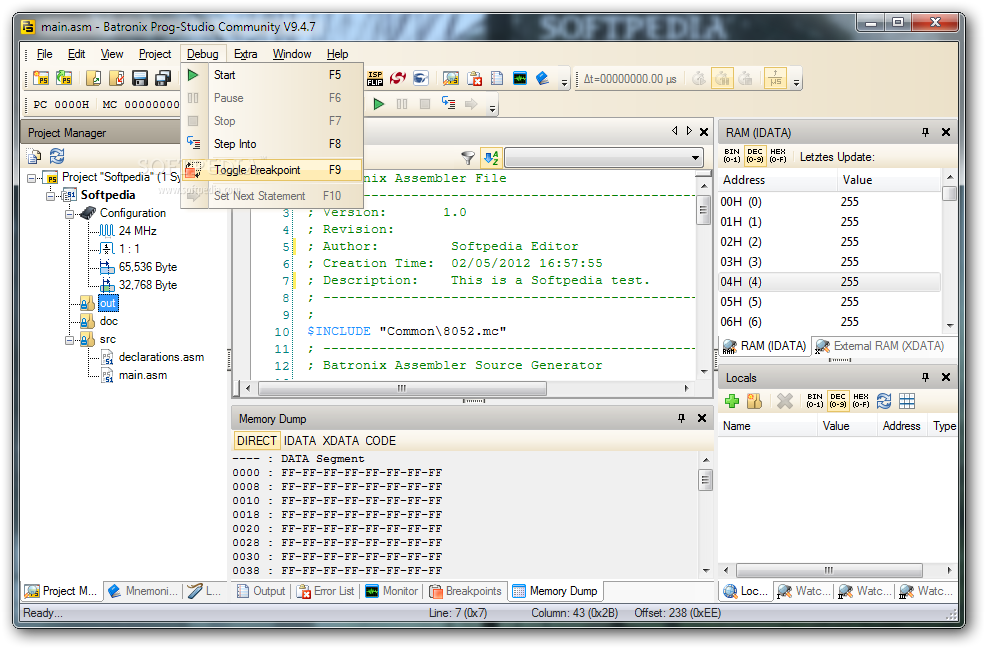
Task: Pin the Locals panel
Action: (925, 377)
